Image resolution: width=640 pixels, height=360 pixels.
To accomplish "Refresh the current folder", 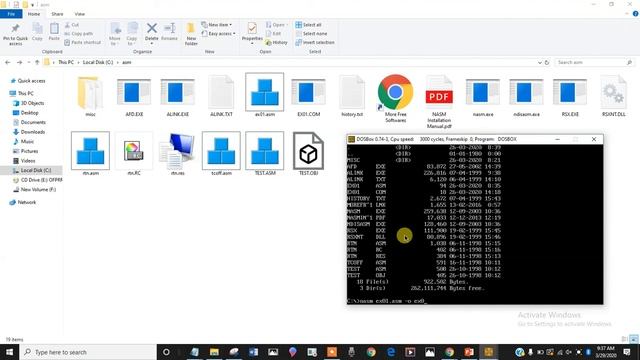I will click(x=547, y=62).
